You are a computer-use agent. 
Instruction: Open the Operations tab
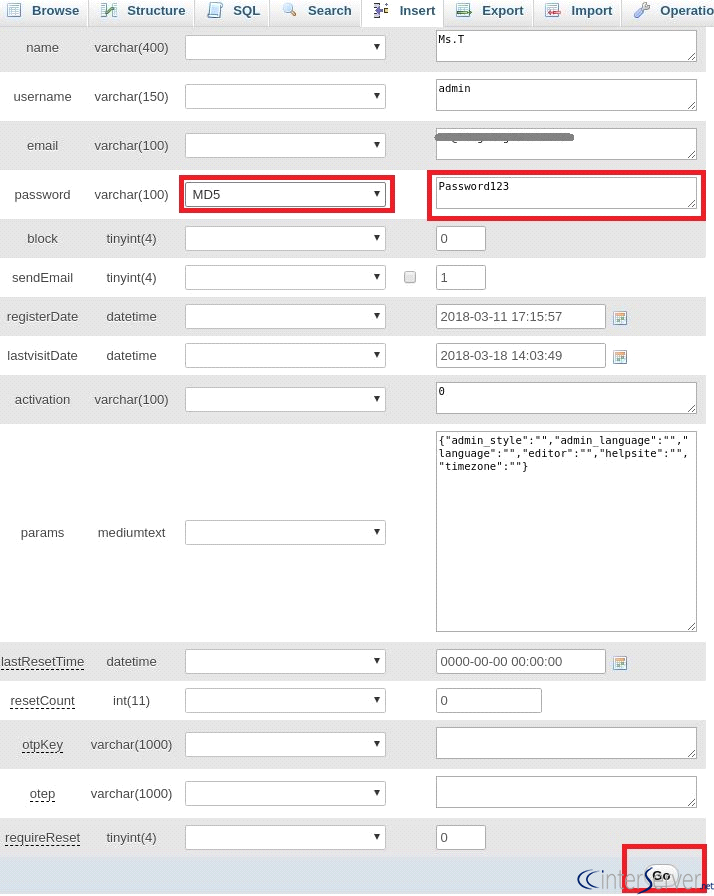pyautogui.click(x=668, y=11)
